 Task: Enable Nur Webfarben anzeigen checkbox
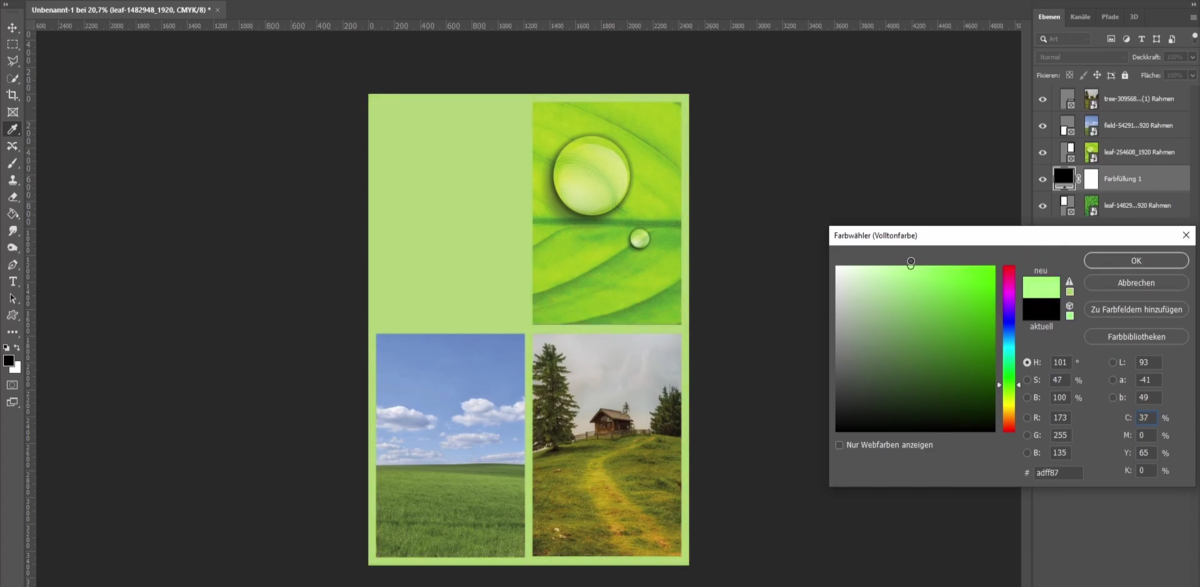pyautogui.click(x=839, y=445)
